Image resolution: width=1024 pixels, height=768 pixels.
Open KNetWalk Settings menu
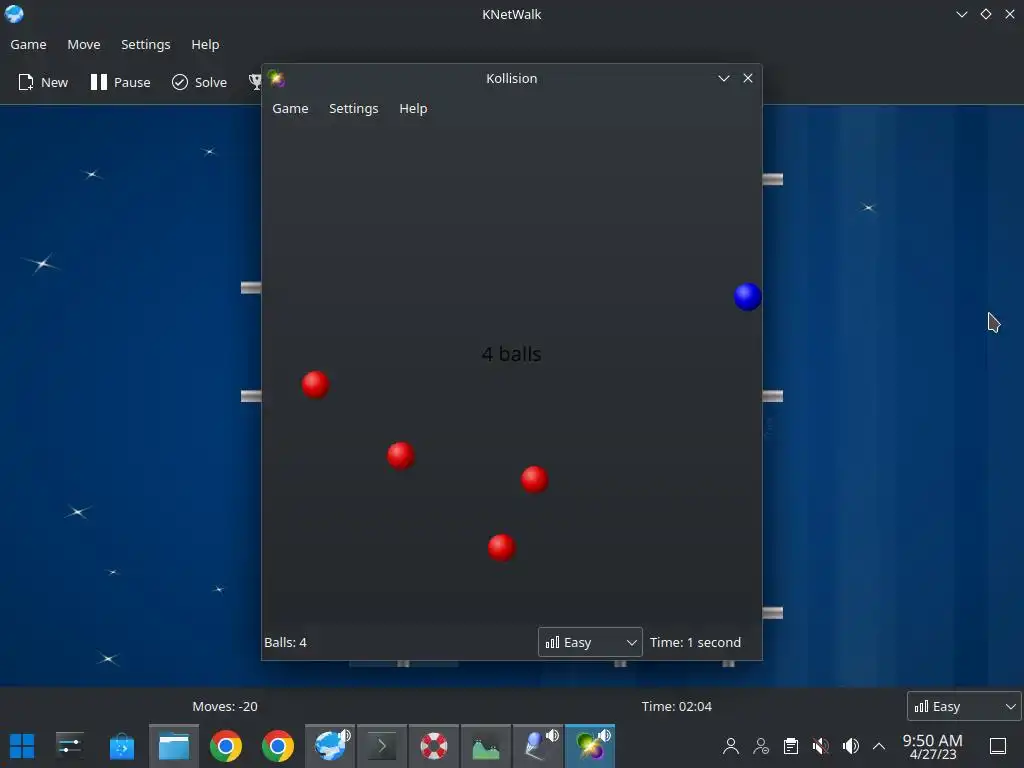click(x=146, y=44)
